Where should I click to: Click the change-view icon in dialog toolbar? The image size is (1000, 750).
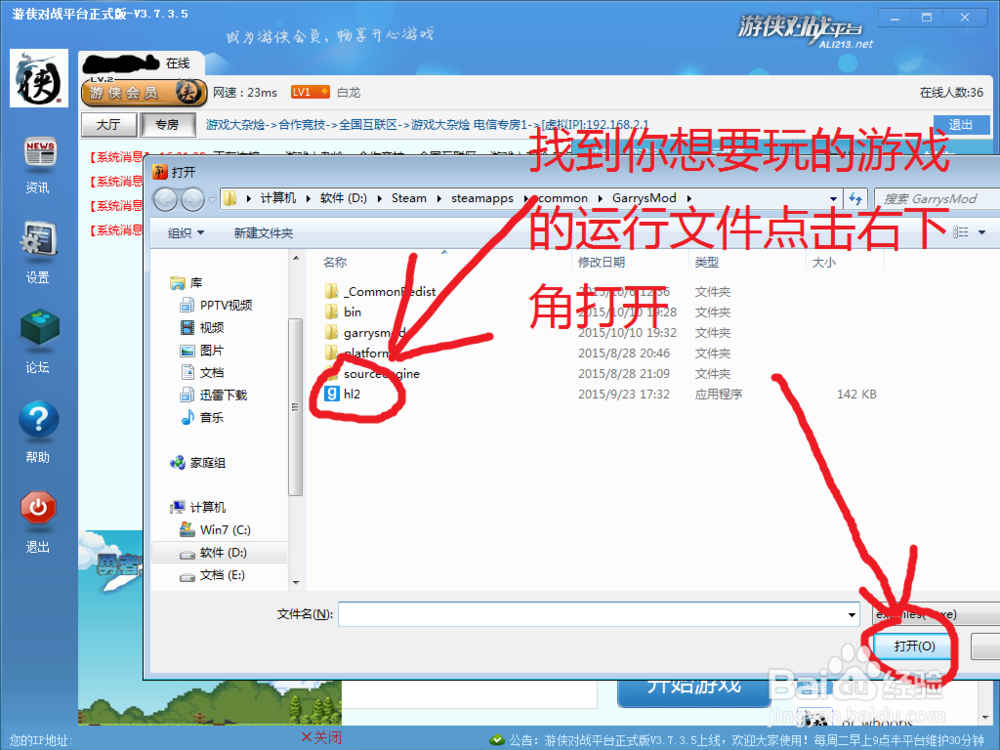958,231
